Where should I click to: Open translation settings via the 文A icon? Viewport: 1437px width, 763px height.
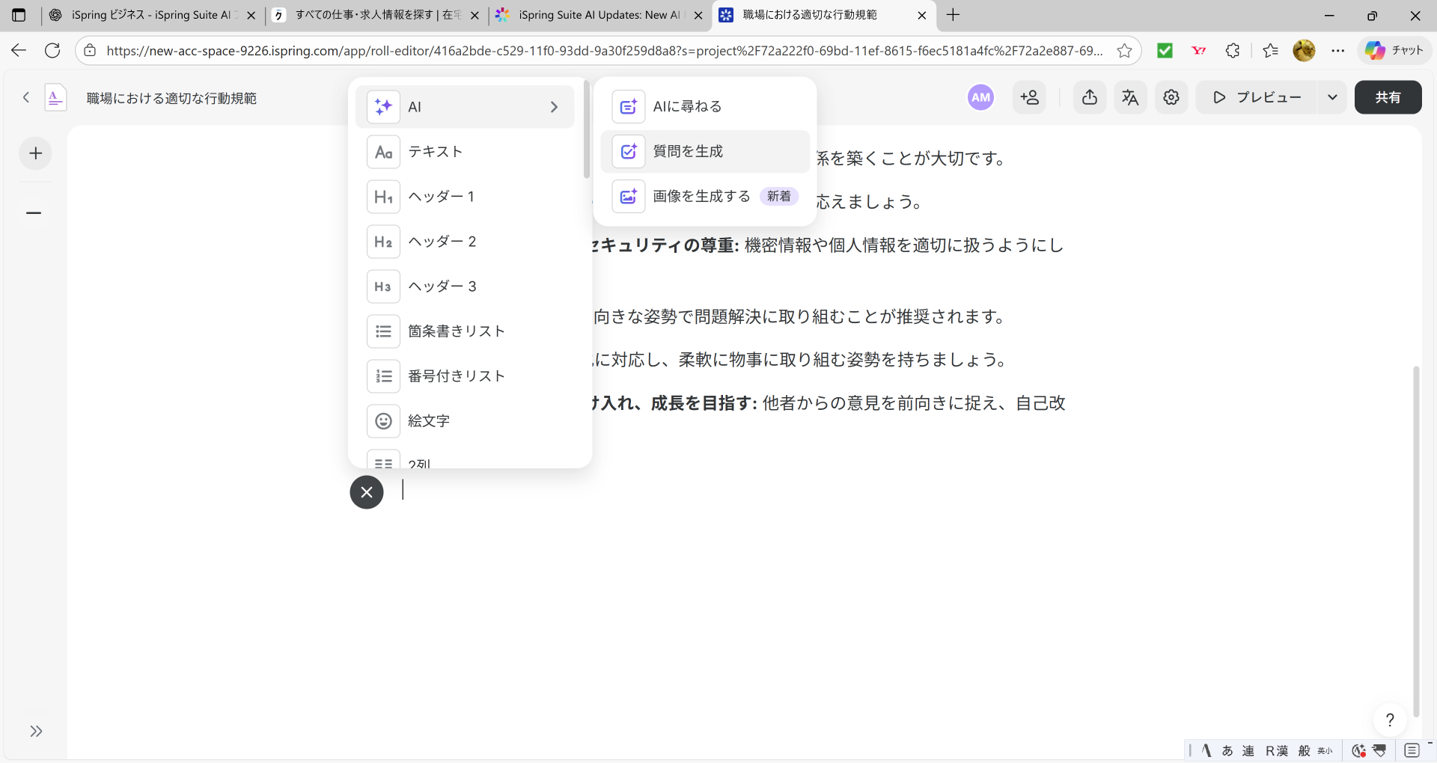(1130, 97)
